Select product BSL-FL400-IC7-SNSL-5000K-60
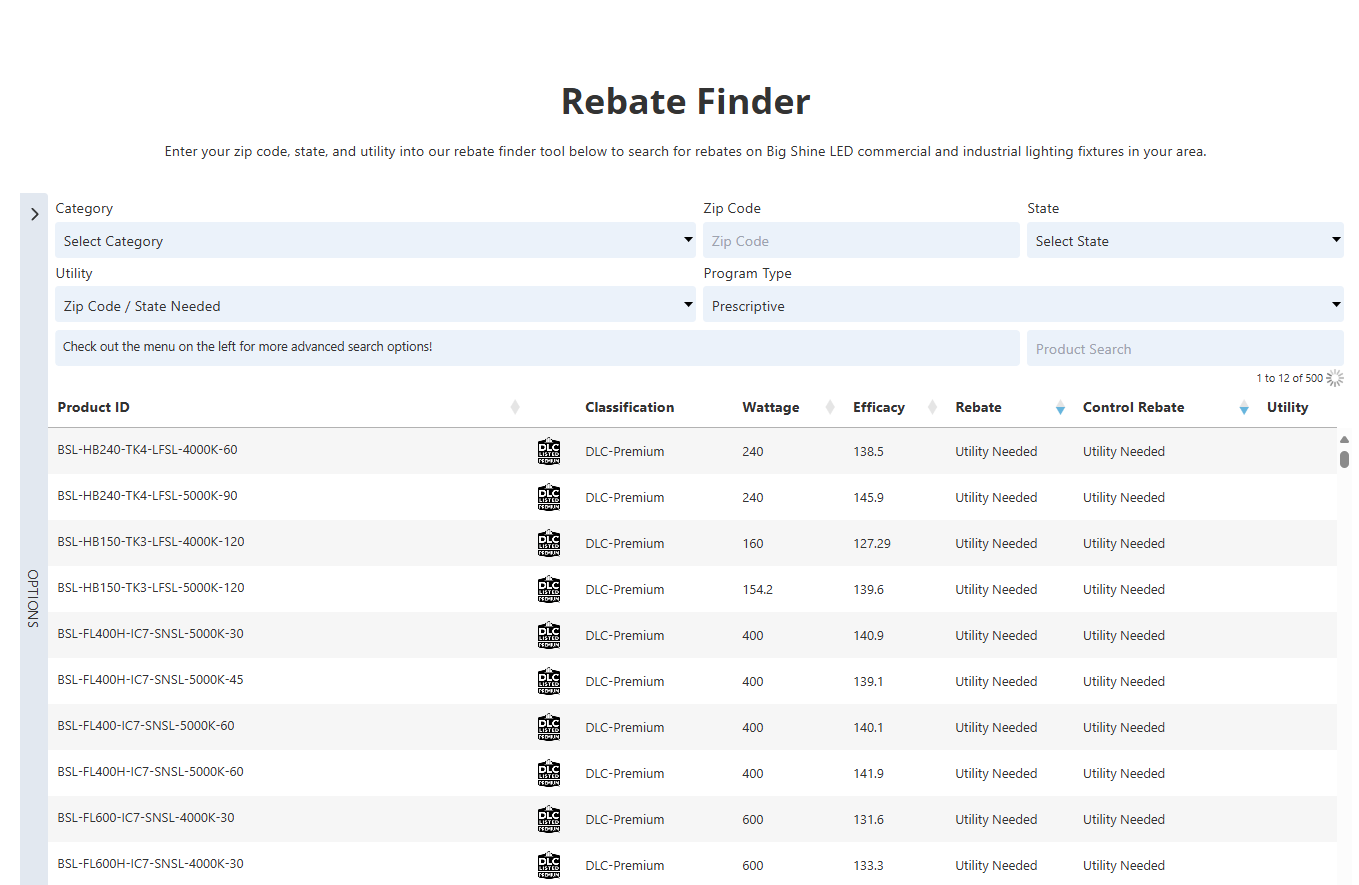The image size is (1359, 885). [146, 726]
